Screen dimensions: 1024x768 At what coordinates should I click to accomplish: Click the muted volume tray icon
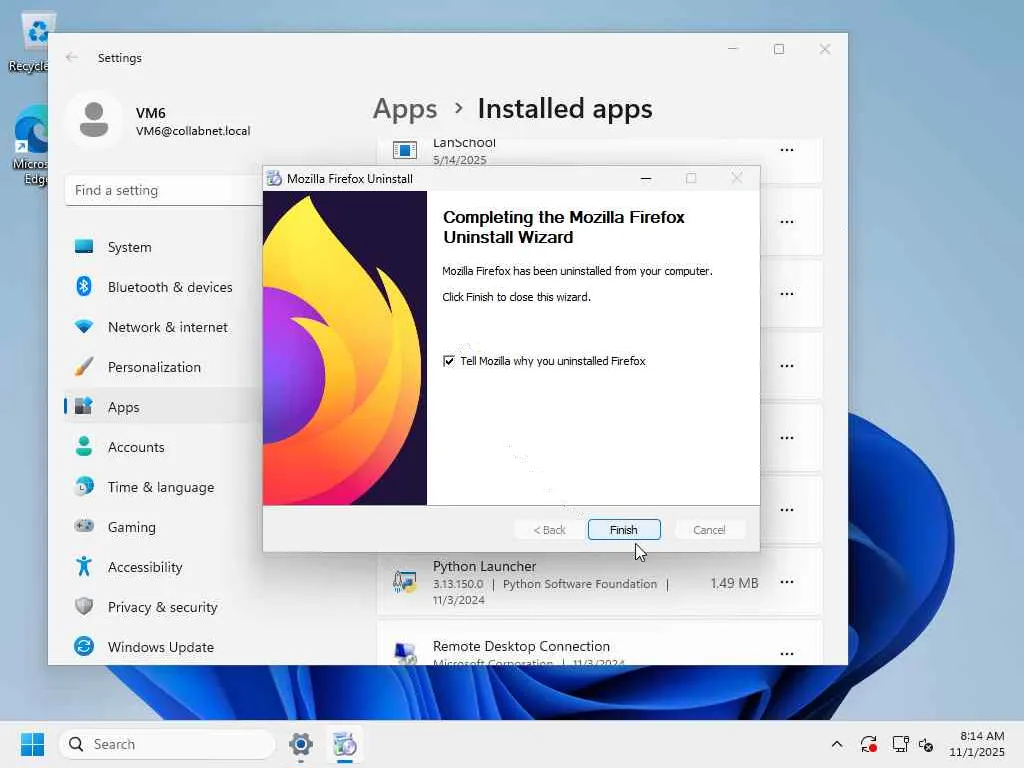[926, 744]
